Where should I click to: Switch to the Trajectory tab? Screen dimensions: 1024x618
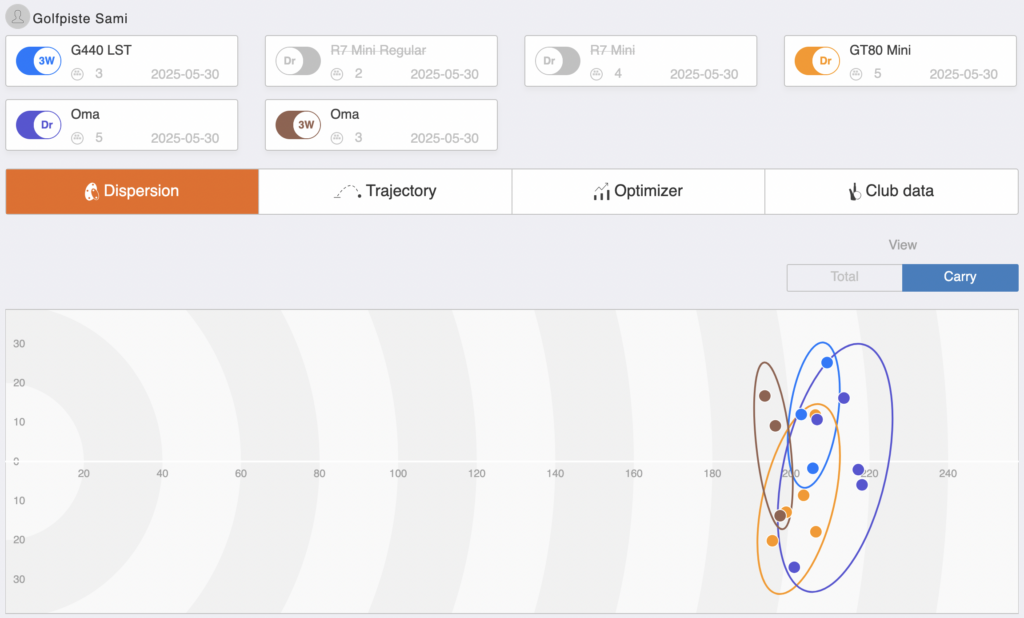click(385, 191)
